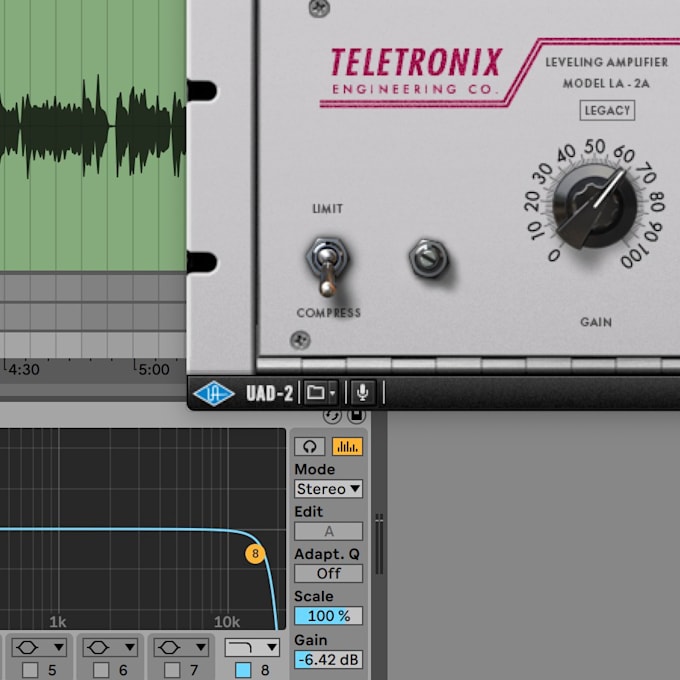The width and height of the screenshot is (680, 680).
Task: Click the 4:30 timeline marker
Action: pyautogui.click(x=23, y=369)
